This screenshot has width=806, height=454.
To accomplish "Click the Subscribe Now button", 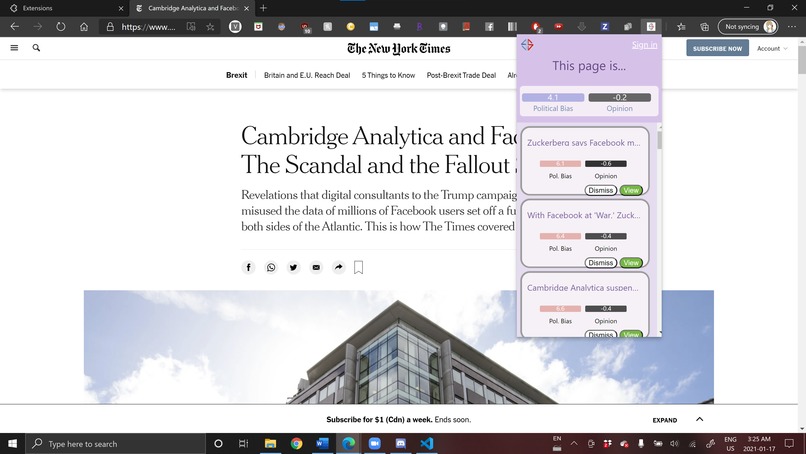I will click(x=717, y=48).
